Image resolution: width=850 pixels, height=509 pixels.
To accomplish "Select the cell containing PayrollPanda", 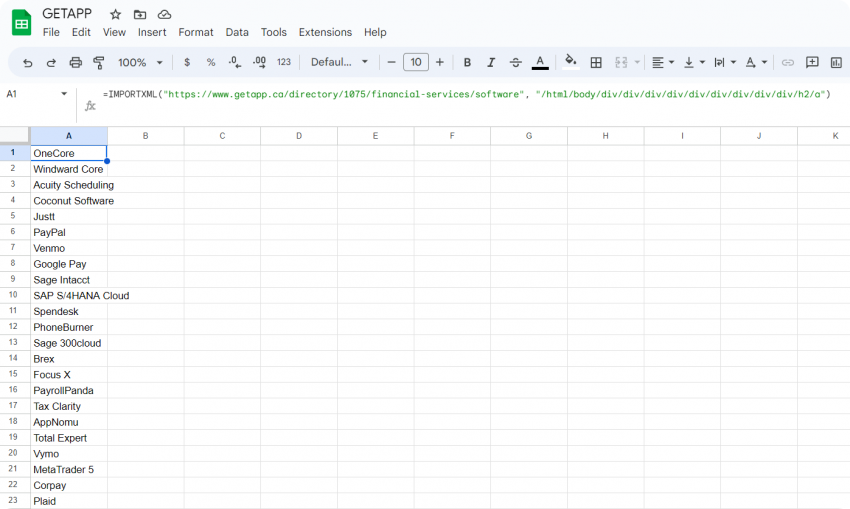I will pyautogui.click(x=69, y=390).
